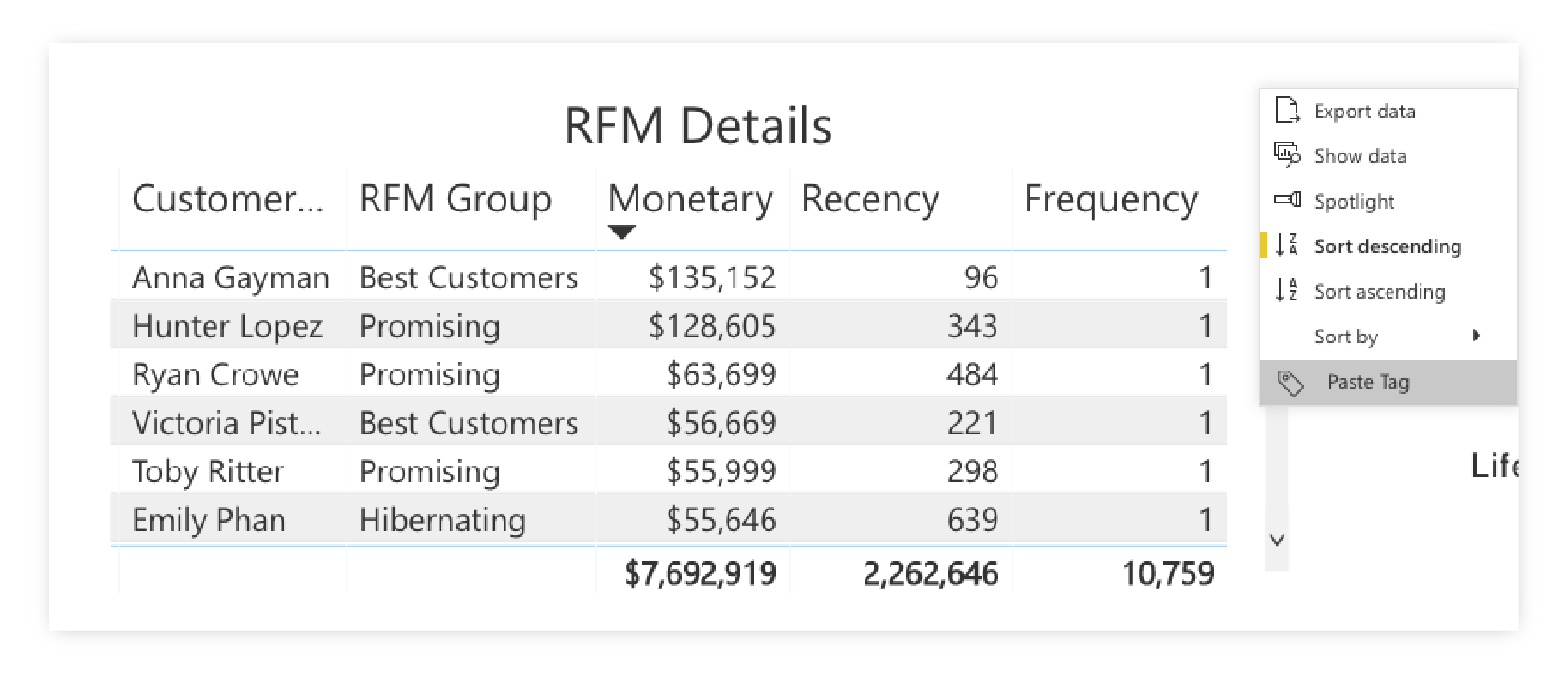
Task: Click Best Customers in Victoria Pist... row
Action: tap(469, 423)
